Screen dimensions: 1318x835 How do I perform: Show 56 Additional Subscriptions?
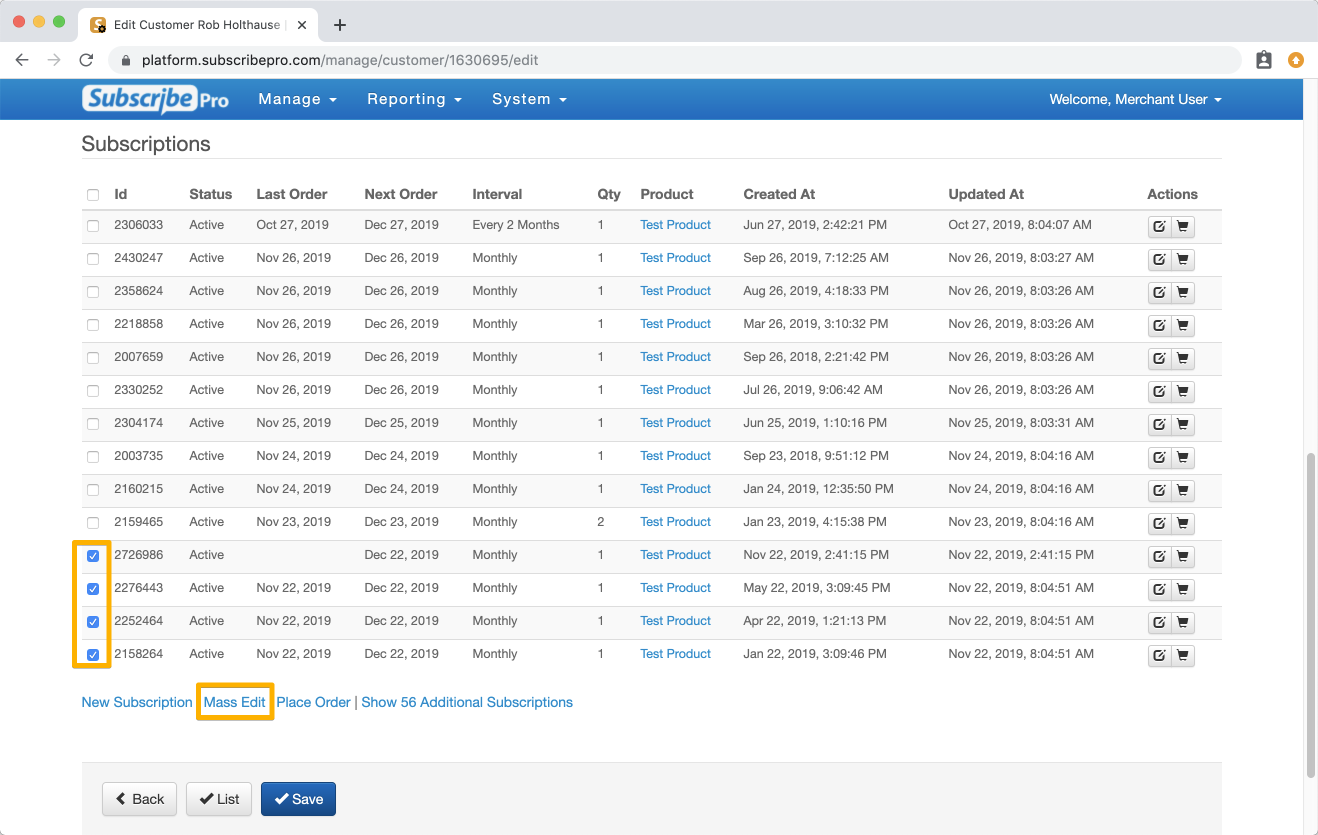tap(467, 702)
